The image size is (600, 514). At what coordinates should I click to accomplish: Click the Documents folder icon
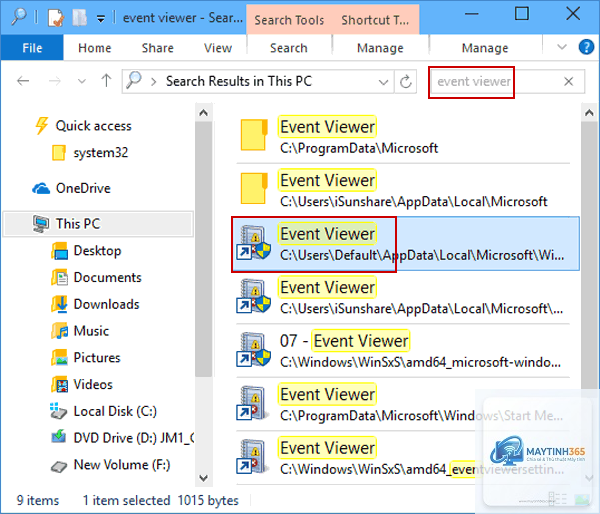pyautogui.click(x=59, y=277)
